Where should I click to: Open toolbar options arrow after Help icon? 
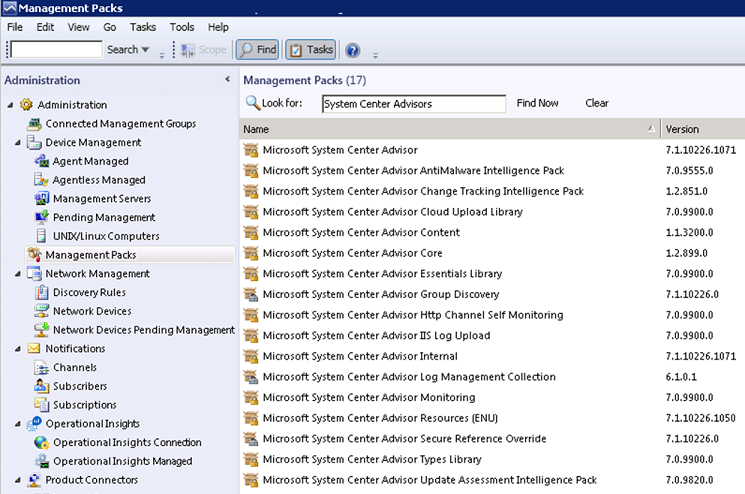(375, 55)
